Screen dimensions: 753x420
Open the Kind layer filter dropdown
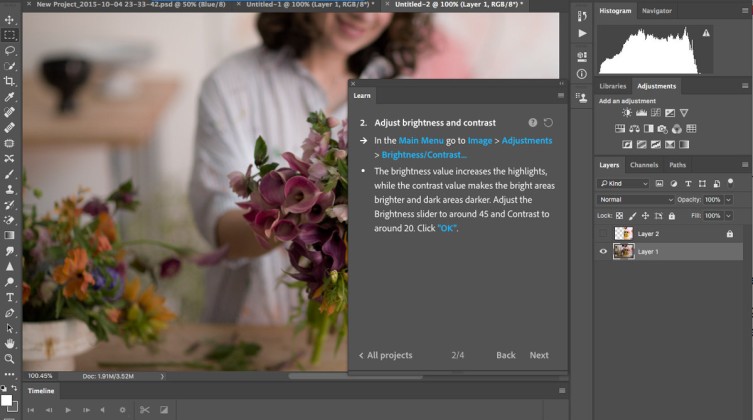[x=624, y=184]
